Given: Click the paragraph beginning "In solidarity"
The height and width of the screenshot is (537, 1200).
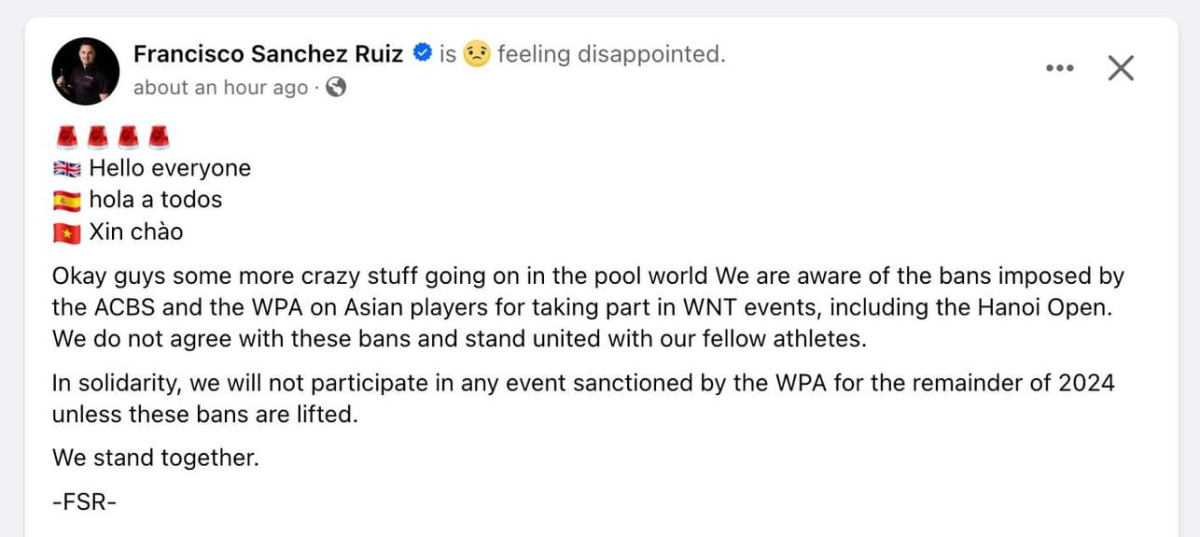Looking at the screenshot, I should pos(582,397).
